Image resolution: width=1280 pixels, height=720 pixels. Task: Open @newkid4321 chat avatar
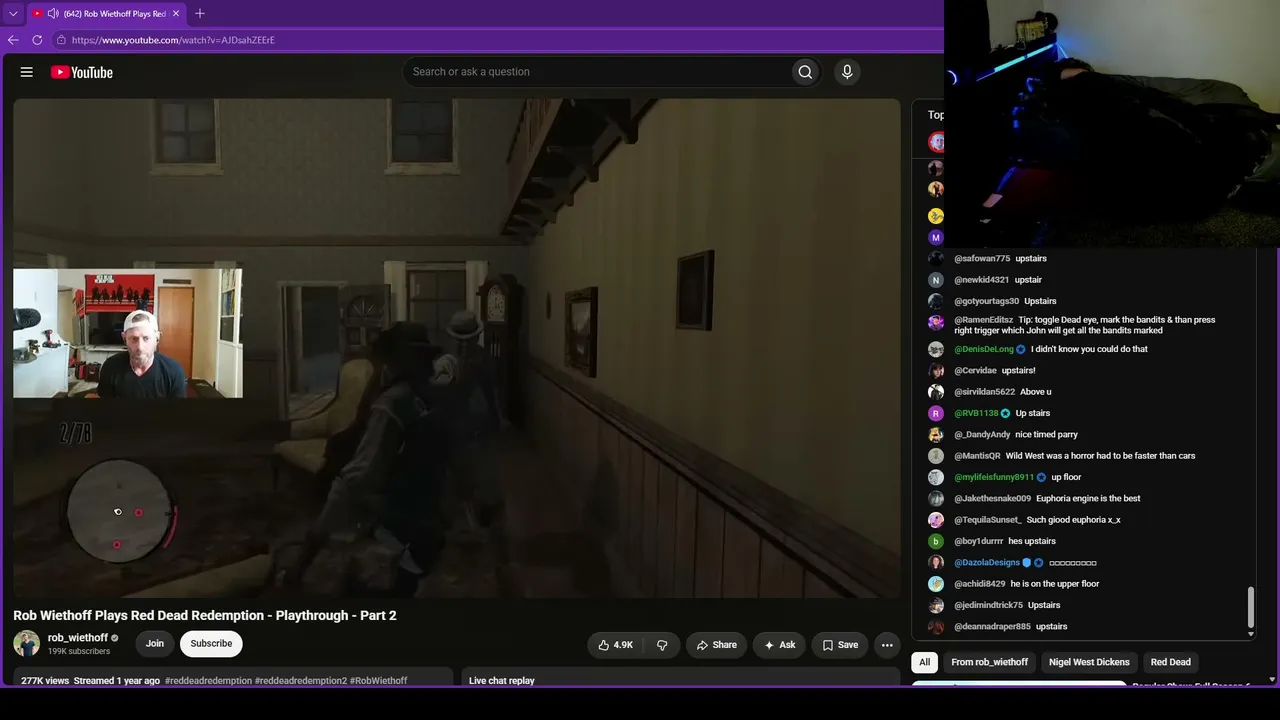click(x=936, y=280)
